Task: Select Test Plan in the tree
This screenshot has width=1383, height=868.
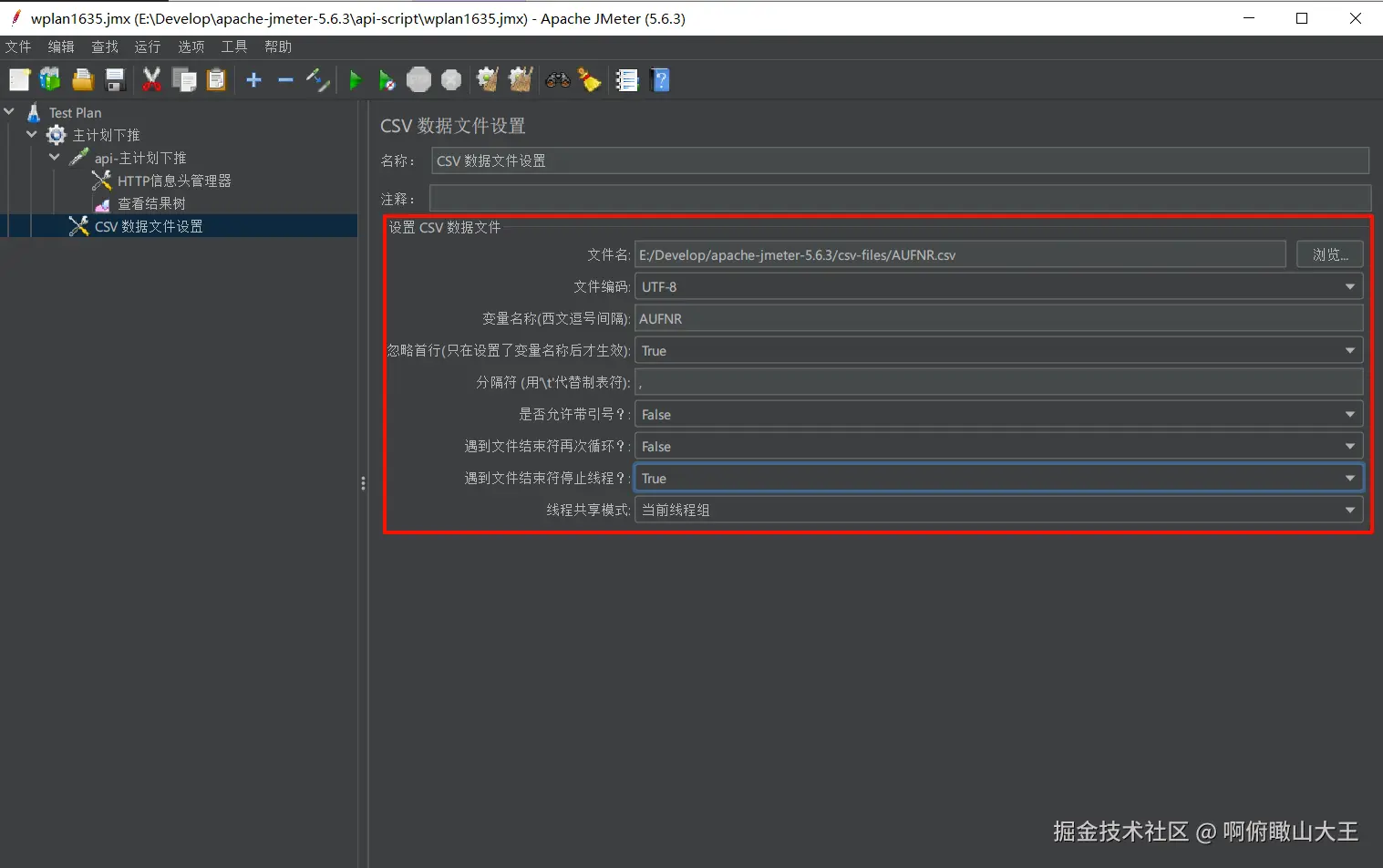Action: click(75, 112)
